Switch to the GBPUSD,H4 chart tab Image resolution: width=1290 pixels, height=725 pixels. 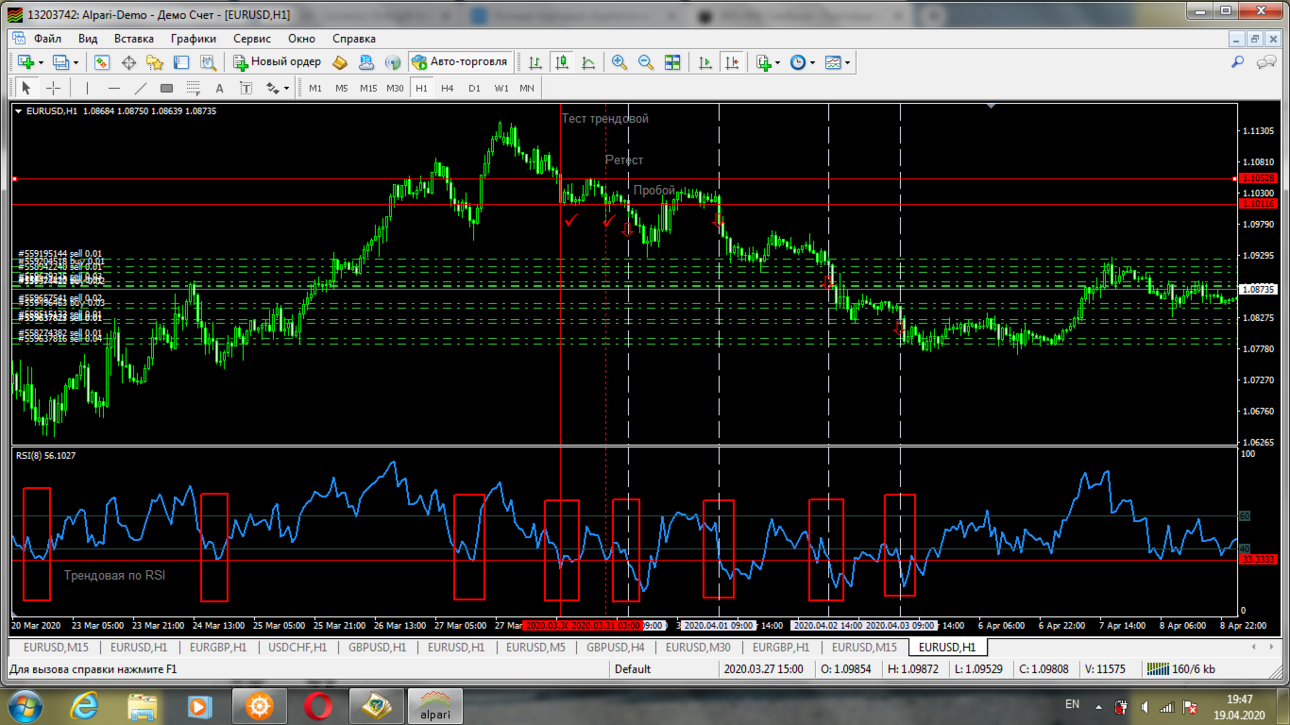click(x=615, y=647)
